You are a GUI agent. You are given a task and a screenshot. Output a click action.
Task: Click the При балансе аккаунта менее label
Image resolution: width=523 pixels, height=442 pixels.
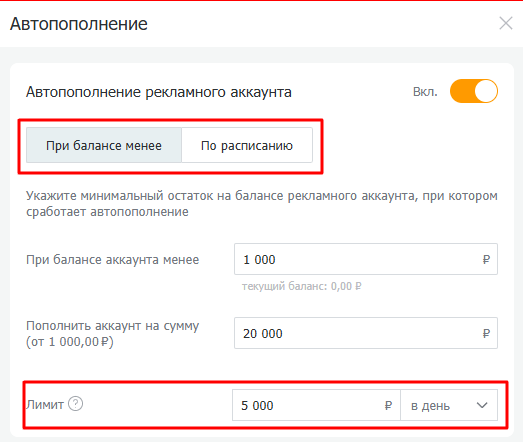click(x=113, y=260)
